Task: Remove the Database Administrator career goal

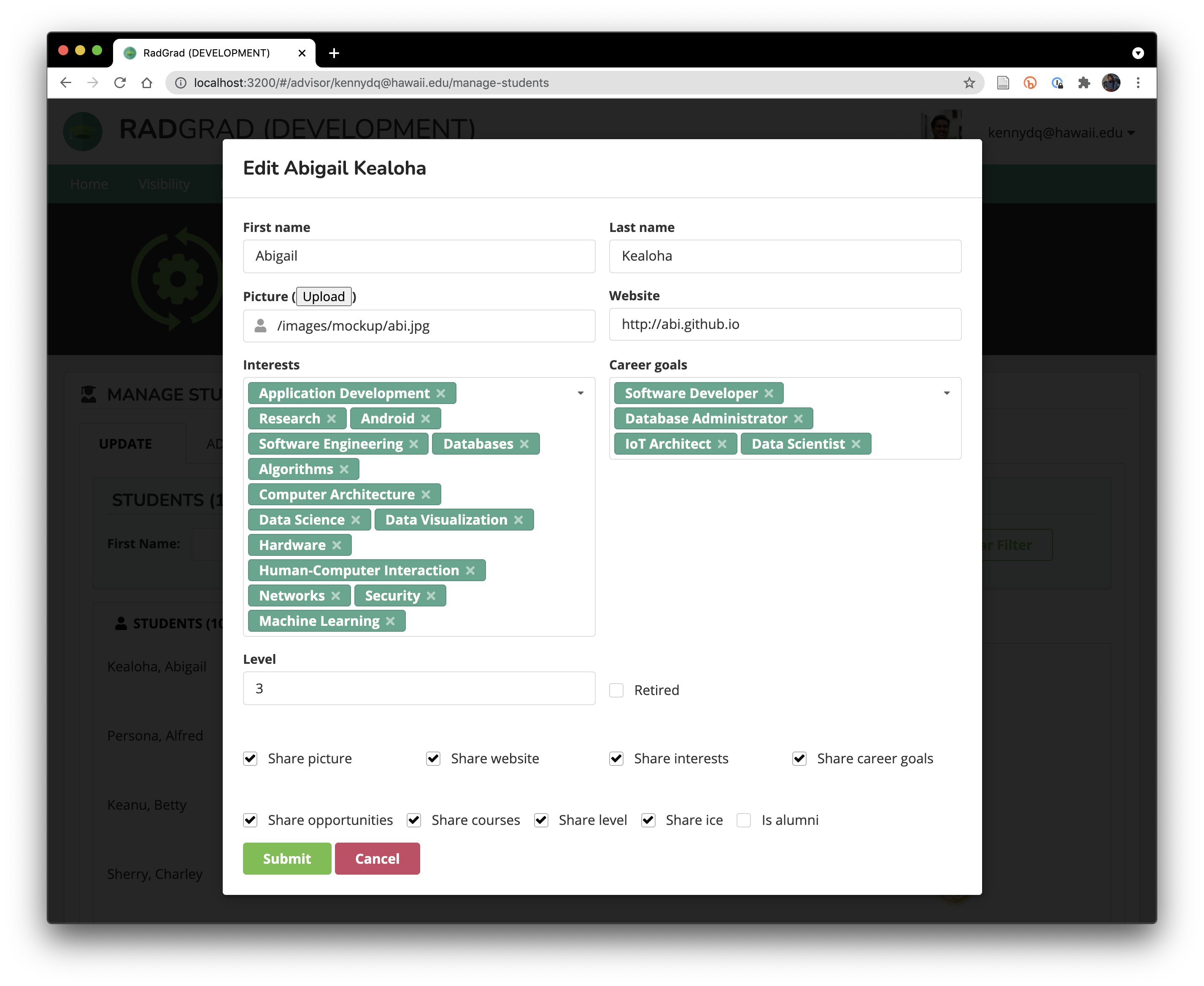Action: point(798,419)
